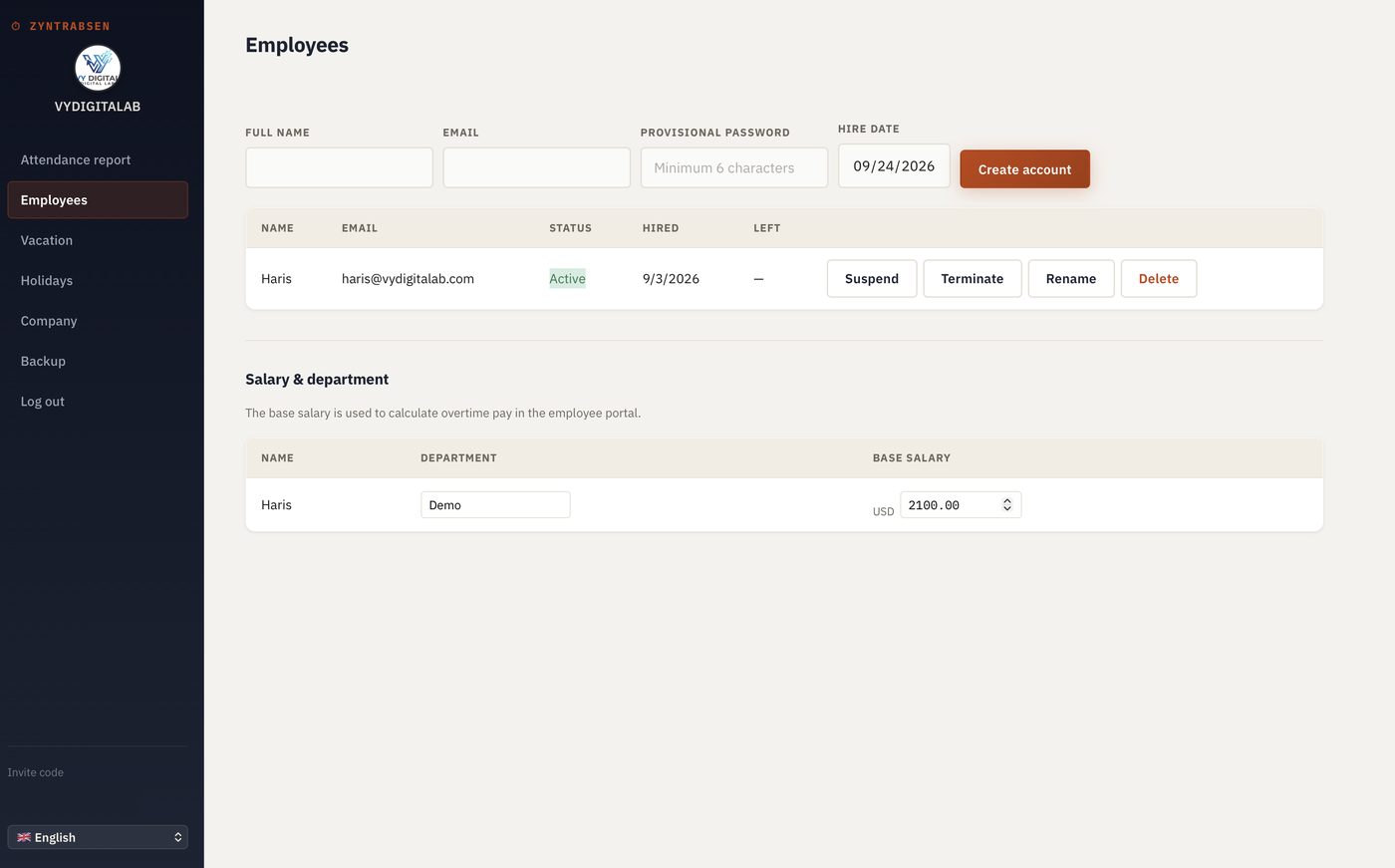1395x868 pixels.
Task: Click the Status column header
Action: (570, 228)
